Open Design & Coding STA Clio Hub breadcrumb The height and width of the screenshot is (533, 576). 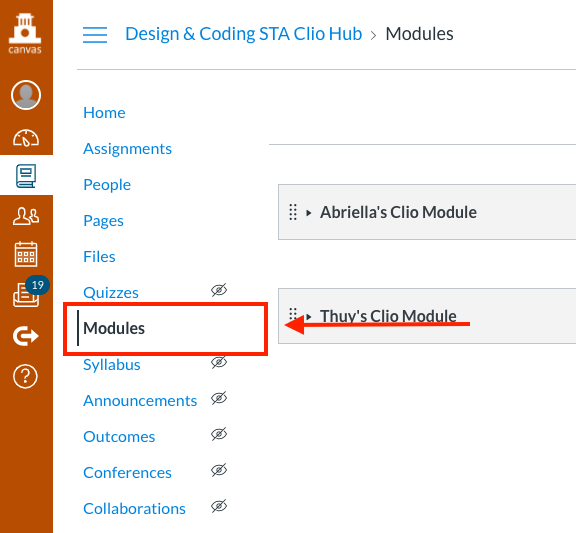coord(244,34)
